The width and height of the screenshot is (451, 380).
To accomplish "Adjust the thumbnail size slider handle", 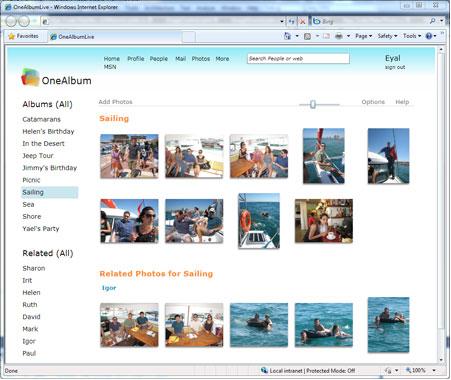I will (x=313, y=104).
